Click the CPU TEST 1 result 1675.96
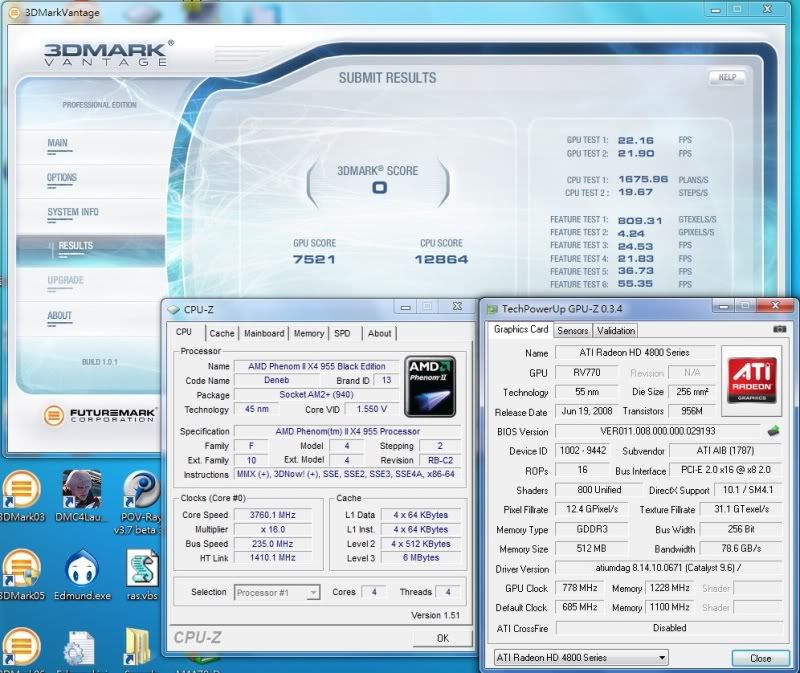800x673 pixels. click(643, 179)
